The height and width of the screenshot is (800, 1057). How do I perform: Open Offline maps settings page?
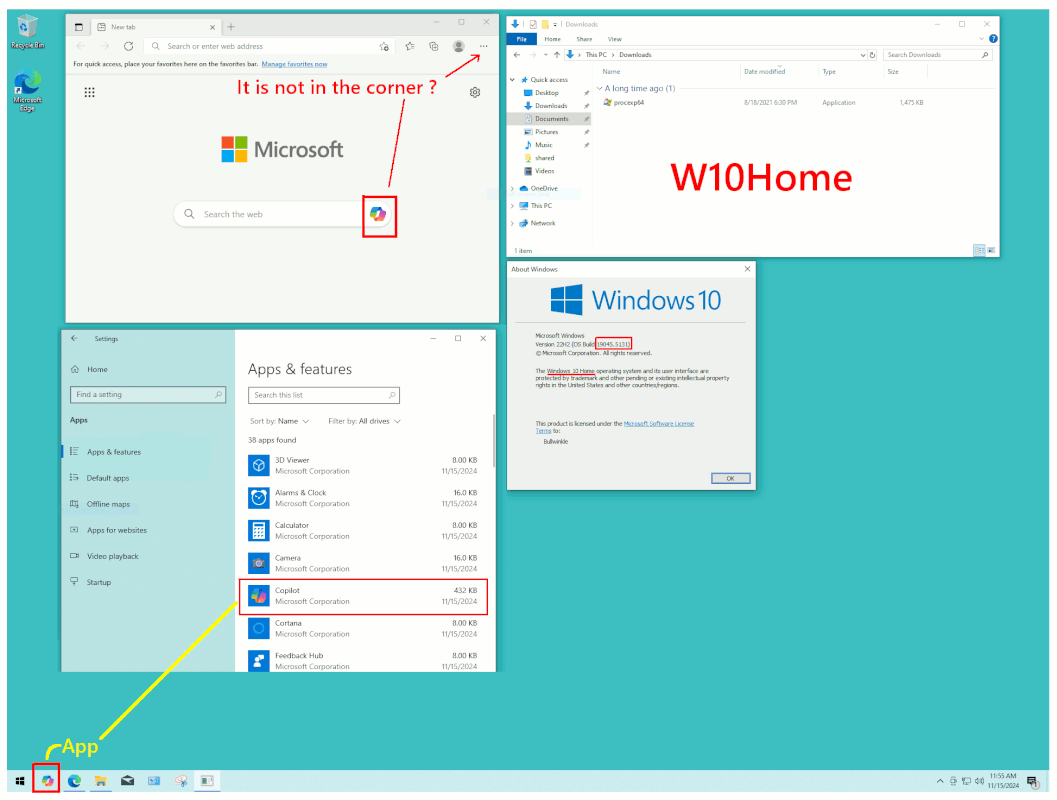[108, 504]
